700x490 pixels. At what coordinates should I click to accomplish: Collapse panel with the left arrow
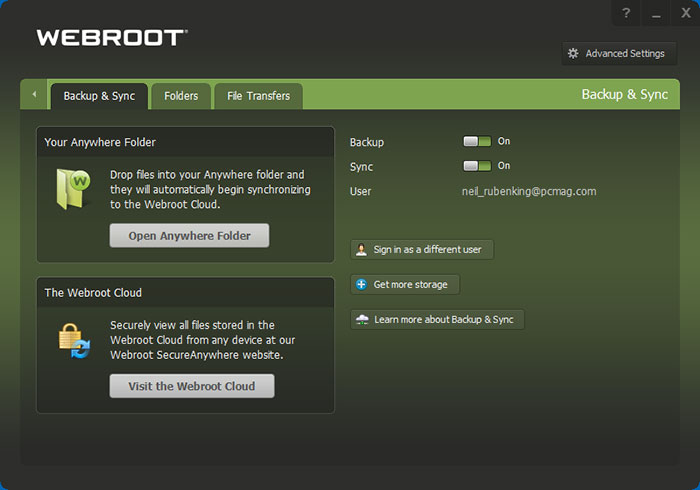coord(34,95)
